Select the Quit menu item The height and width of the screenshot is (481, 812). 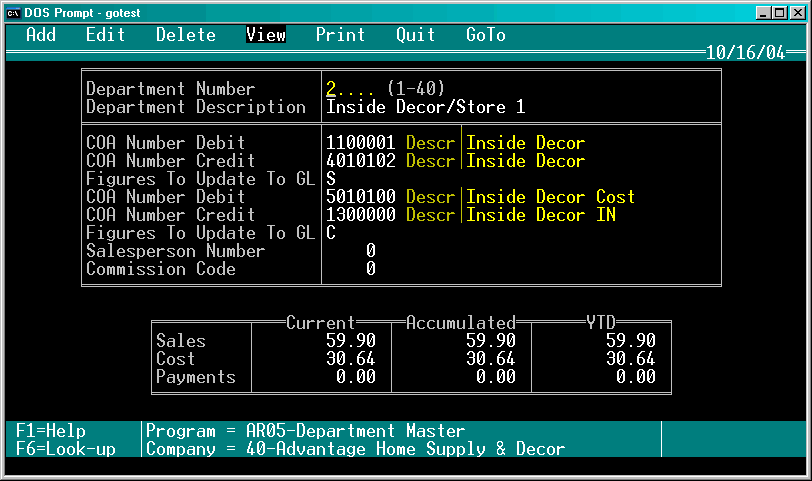(x=416, y=35)
